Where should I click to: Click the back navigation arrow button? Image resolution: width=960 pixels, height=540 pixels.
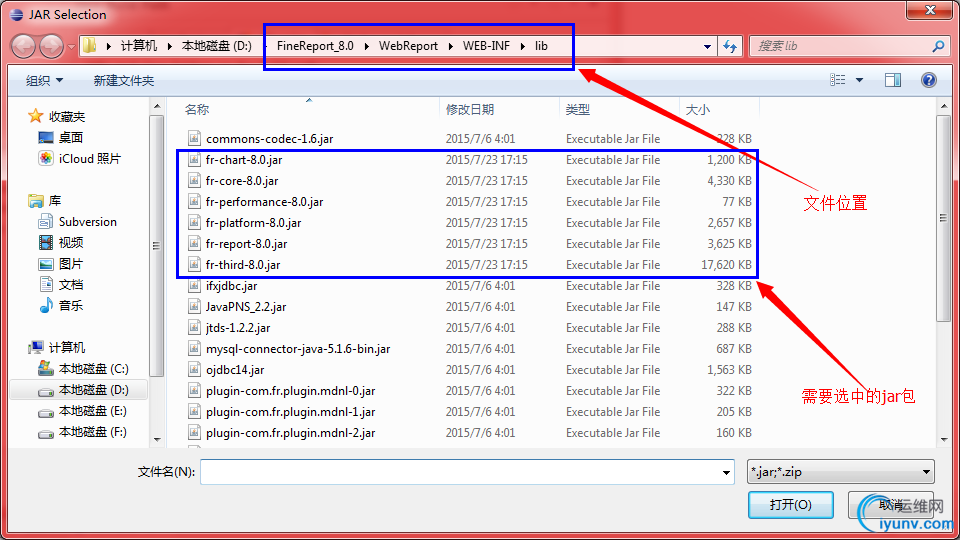point(24,46)
